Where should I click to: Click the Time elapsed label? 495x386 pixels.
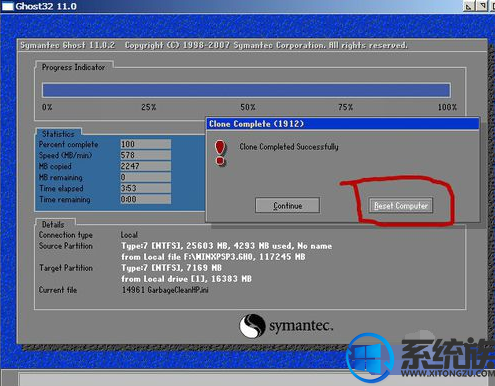61,188
